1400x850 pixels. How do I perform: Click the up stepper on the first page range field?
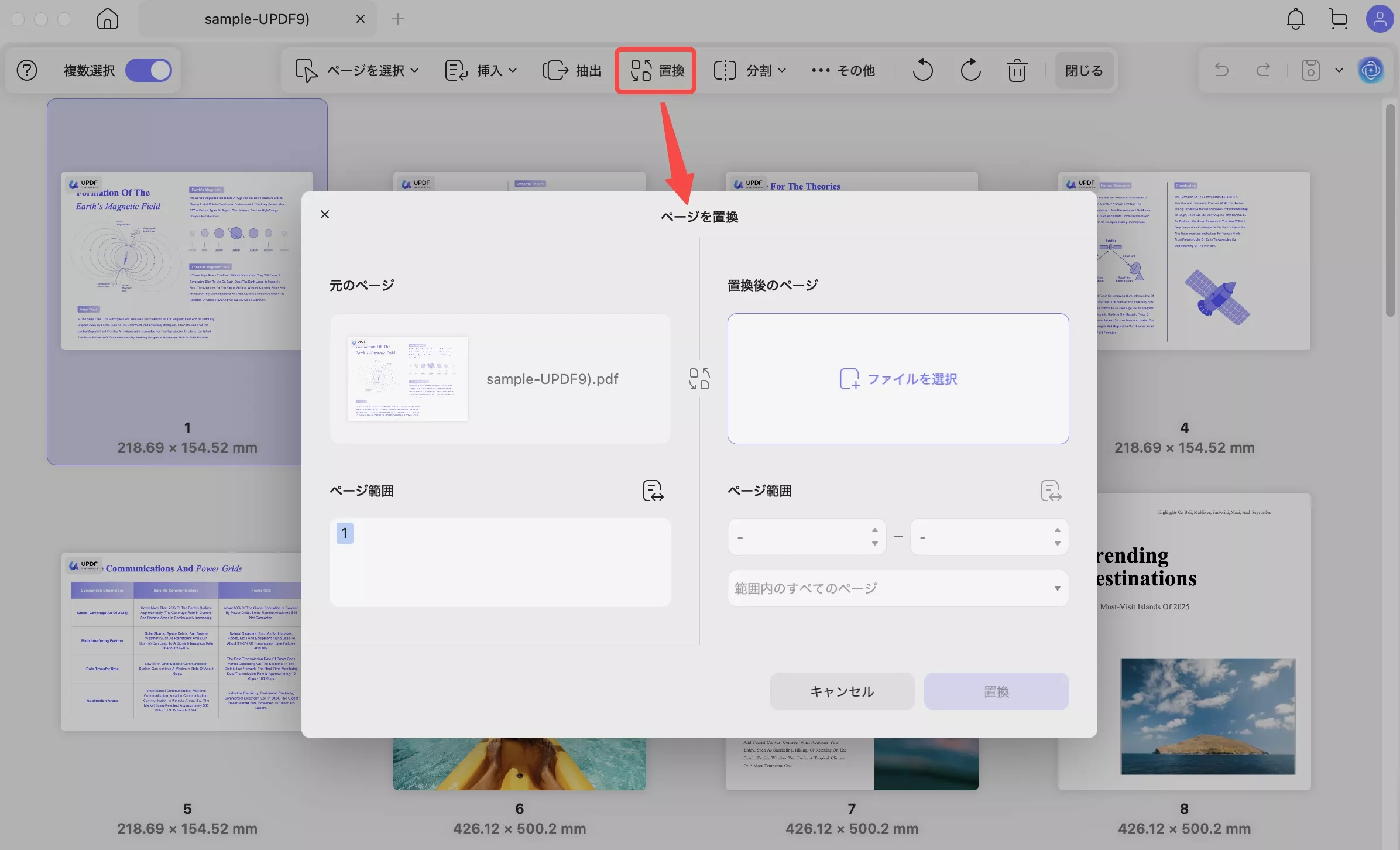coord(874,530)
